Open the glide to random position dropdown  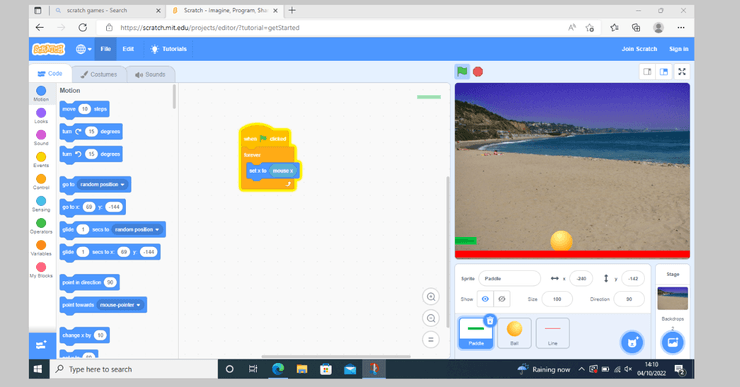[137, 229]
